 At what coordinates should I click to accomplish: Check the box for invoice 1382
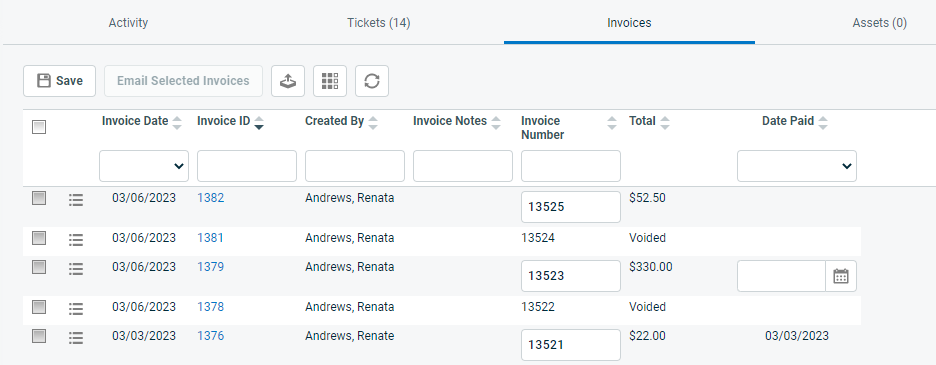point(39,198)
